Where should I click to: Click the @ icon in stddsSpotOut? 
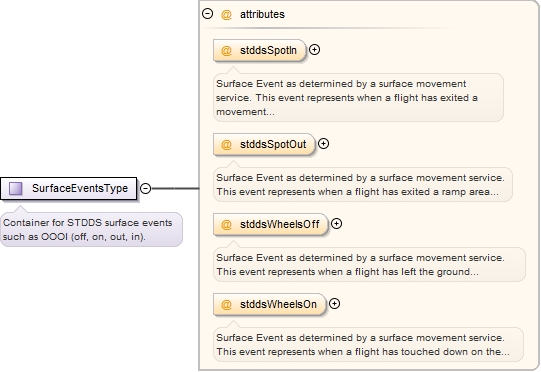[226, 145]
